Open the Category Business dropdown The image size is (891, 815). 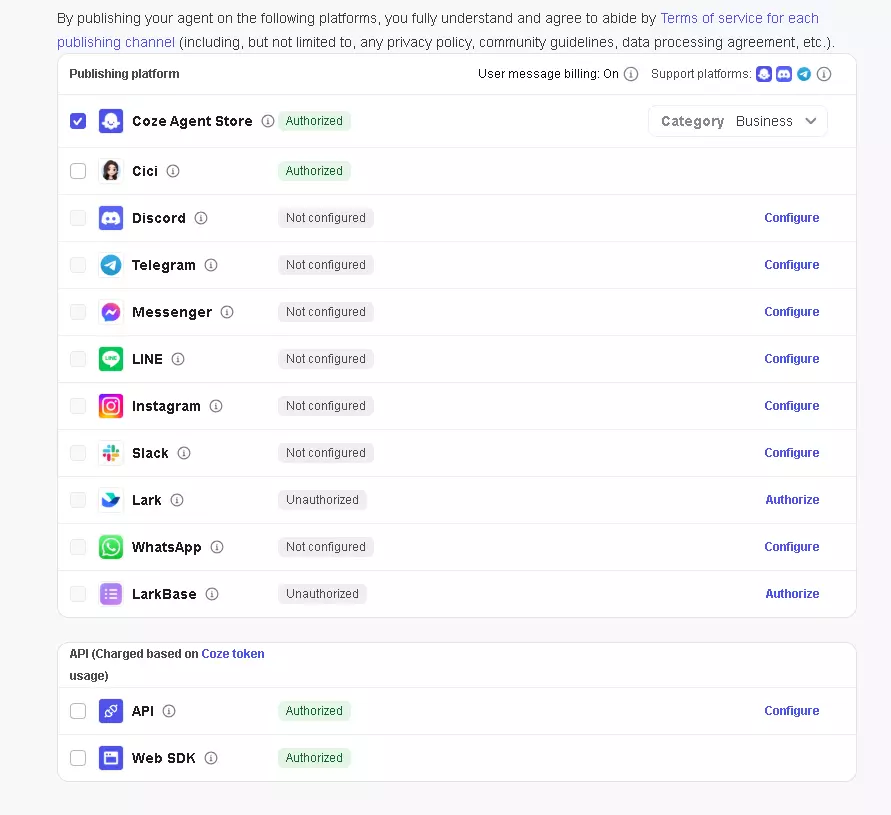[x=738, y=121]
